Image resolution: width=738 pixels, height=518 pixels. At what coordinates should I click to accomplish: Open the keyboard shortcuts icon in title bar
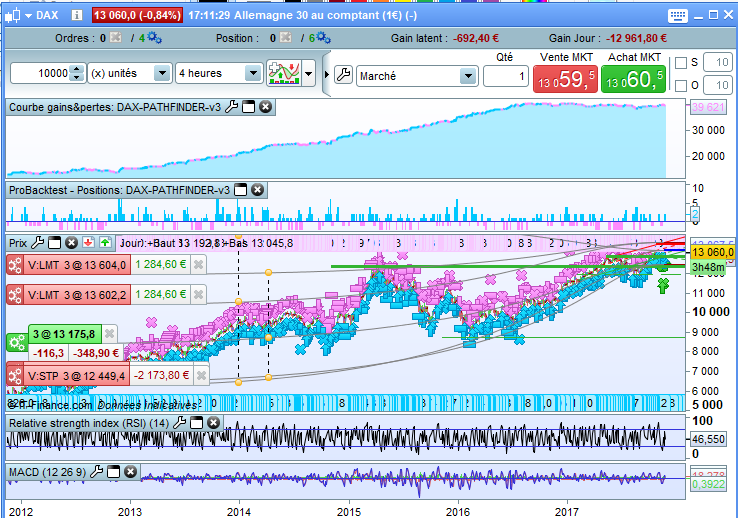click(x=677, y=16)
